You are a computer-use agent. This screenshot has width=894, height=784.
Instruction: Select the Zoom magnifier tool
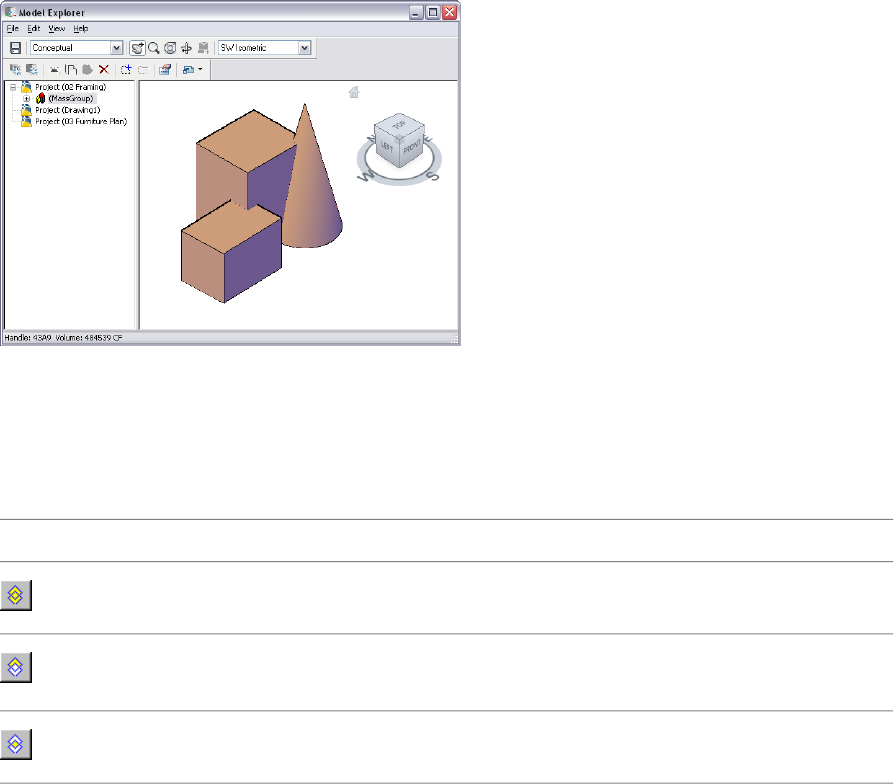[154, 48]
